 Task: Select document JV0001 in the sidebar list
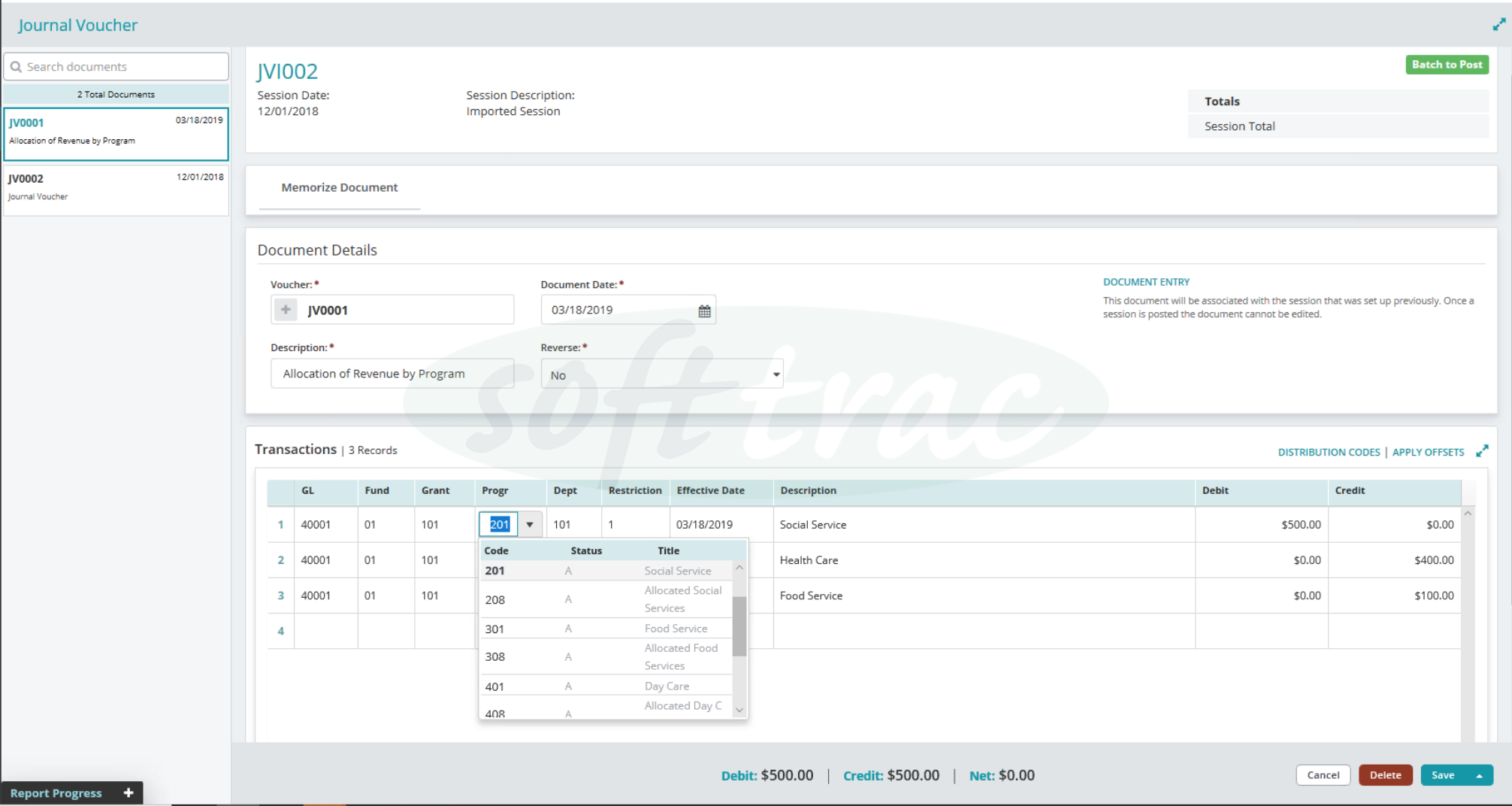pos(116,134)
